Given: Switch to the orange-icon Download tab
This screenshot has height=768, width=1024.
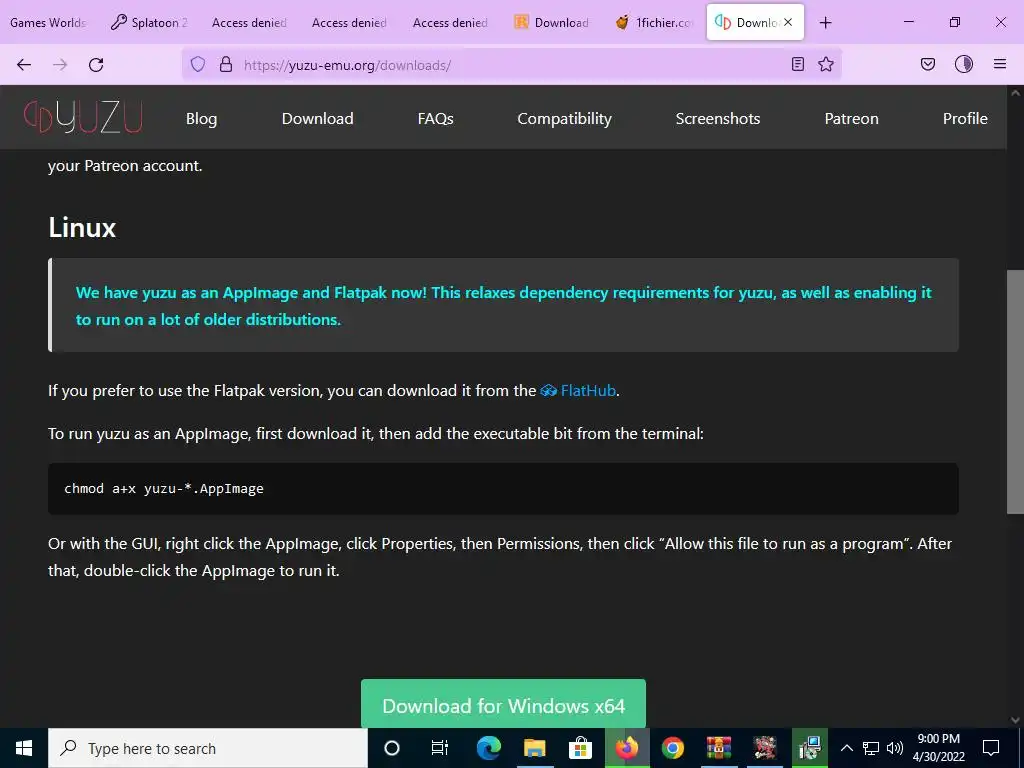Looking at the screenshot, I should pos(554,22).
